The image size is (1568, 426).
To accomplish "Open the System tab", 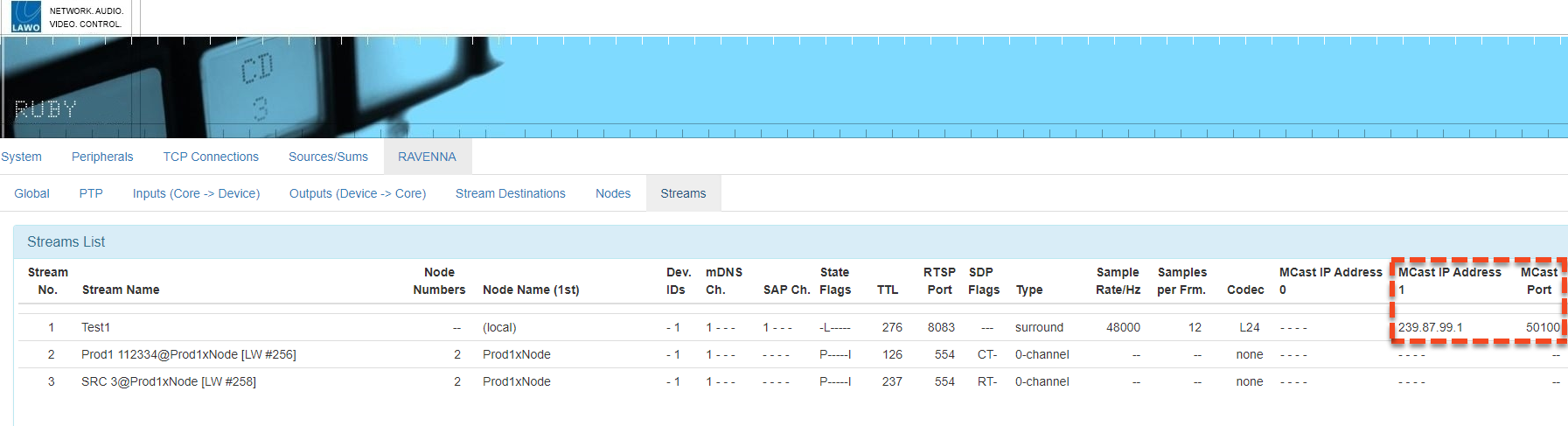I will click(x=21, y=157).
